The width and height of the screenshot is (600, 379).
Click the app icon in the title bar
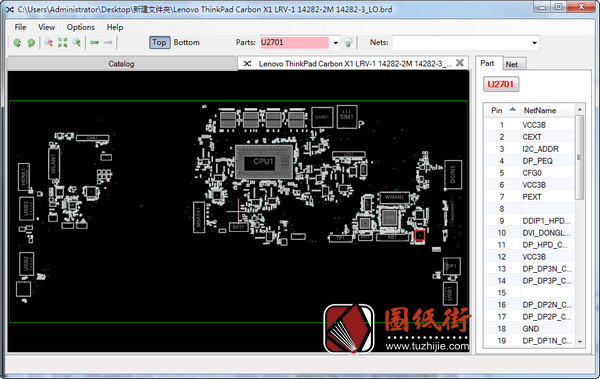point(10,9)
